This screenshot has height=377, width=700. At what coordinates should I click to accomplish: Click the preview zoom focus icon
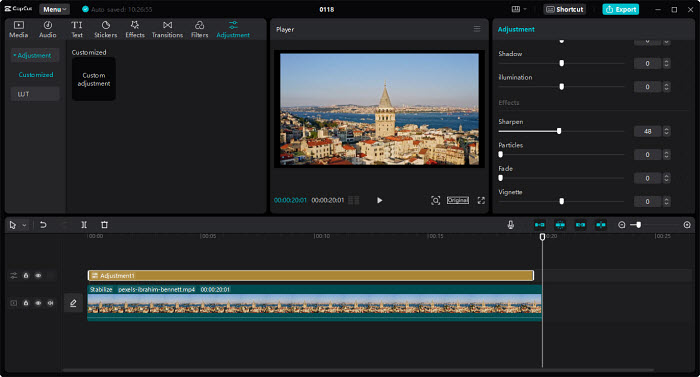(x=435, y=200)
